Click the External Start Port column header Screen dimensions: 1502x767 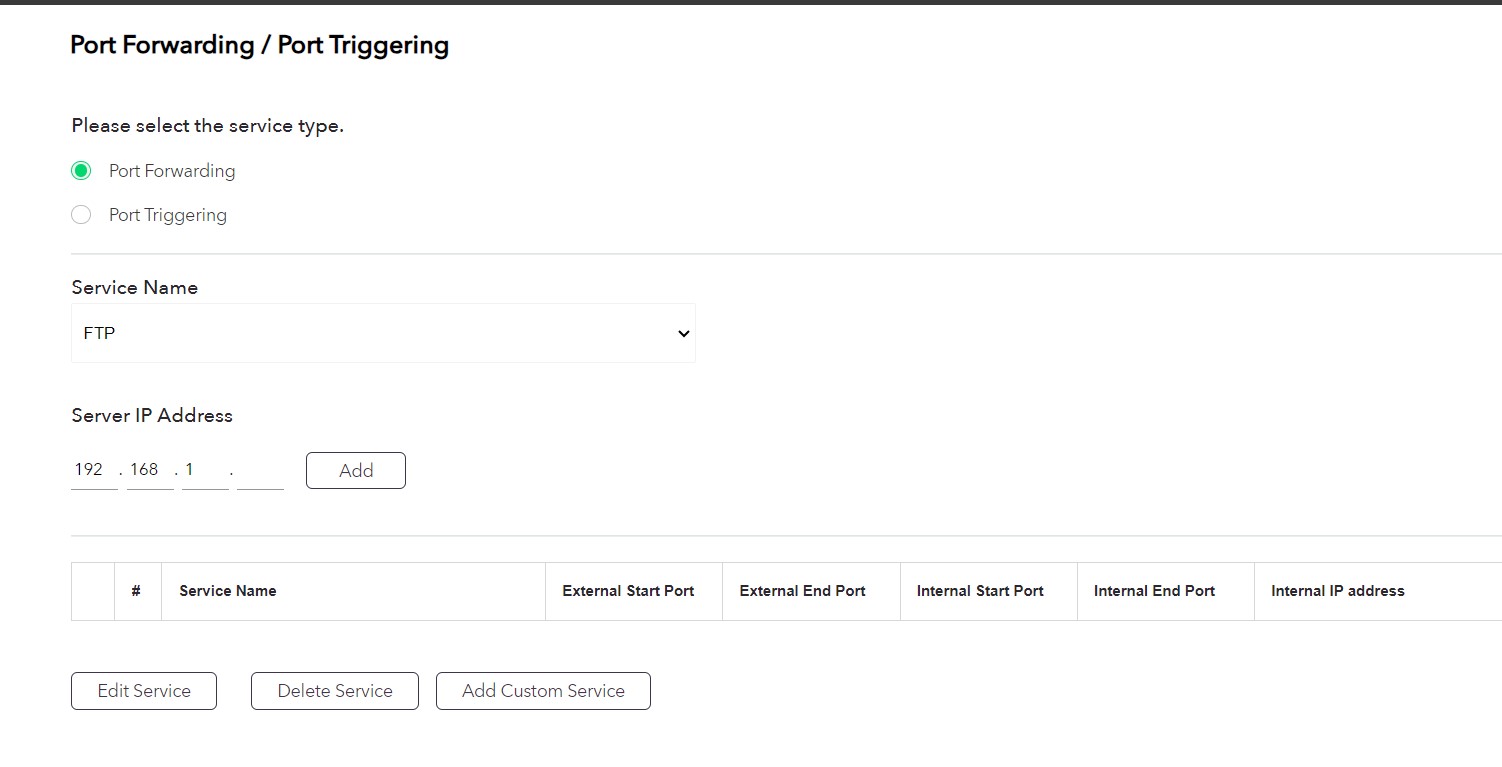[629, 591]
